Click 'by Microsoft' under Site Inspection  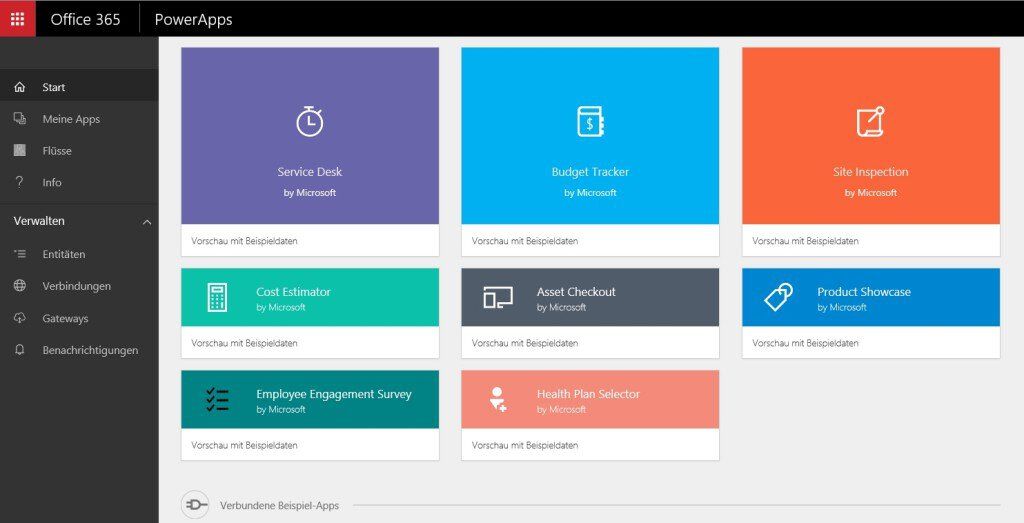[x=871, y=193]
